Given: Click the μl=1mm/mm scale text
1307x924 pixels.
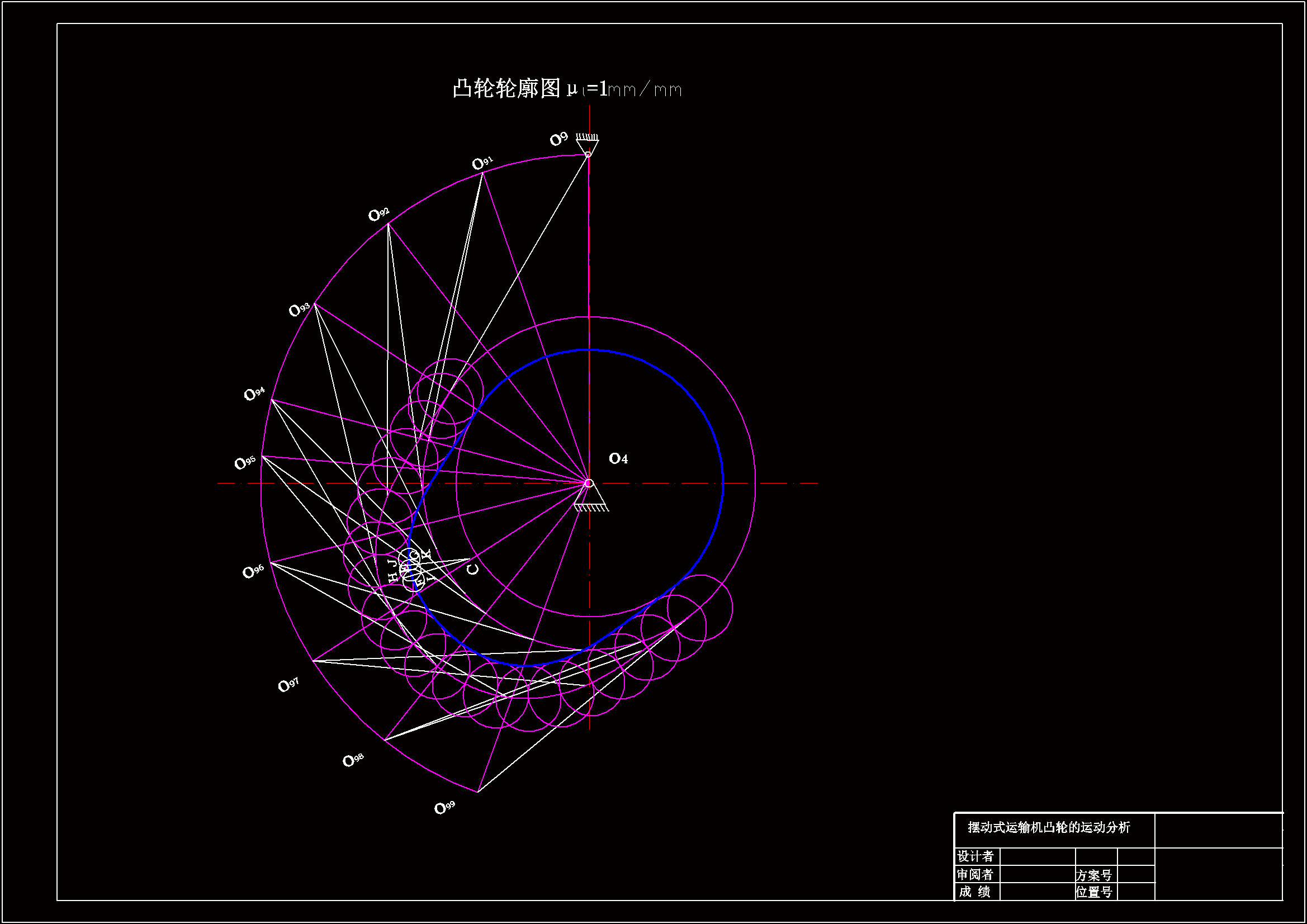Looking at the screenshot, I should [x=624, y=89].
